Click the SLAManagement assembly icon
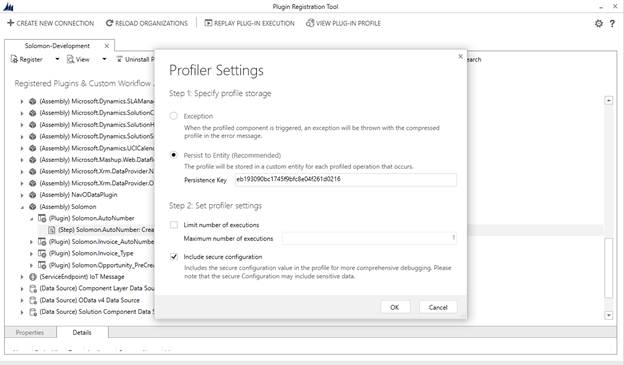 [33, 101]
